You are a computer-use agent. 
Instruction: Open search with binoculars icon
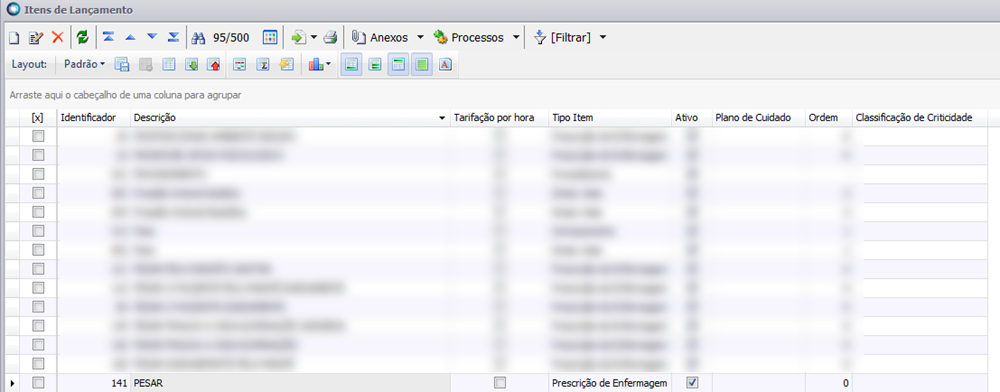click(x=198, y=38)
